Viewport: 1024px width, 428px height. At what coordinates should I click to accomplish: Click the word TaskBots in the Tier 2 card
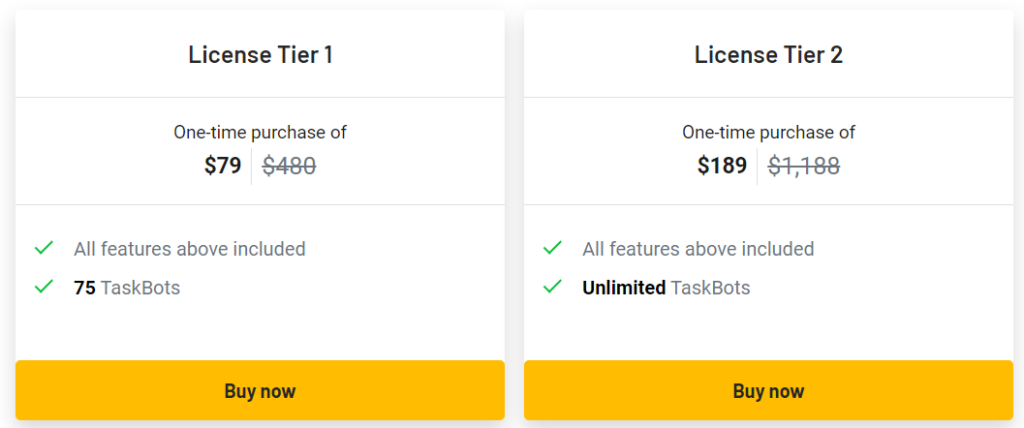point(710,288)
